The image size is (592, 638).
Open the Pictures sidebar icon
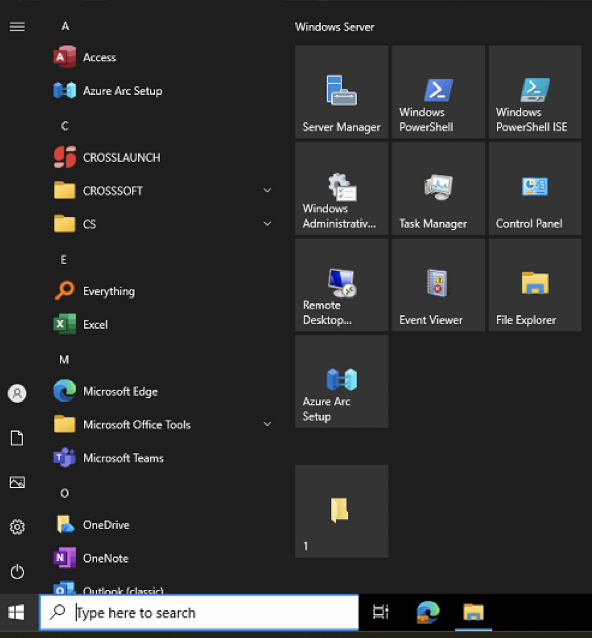pyautogui.click(x=17, y=483)
